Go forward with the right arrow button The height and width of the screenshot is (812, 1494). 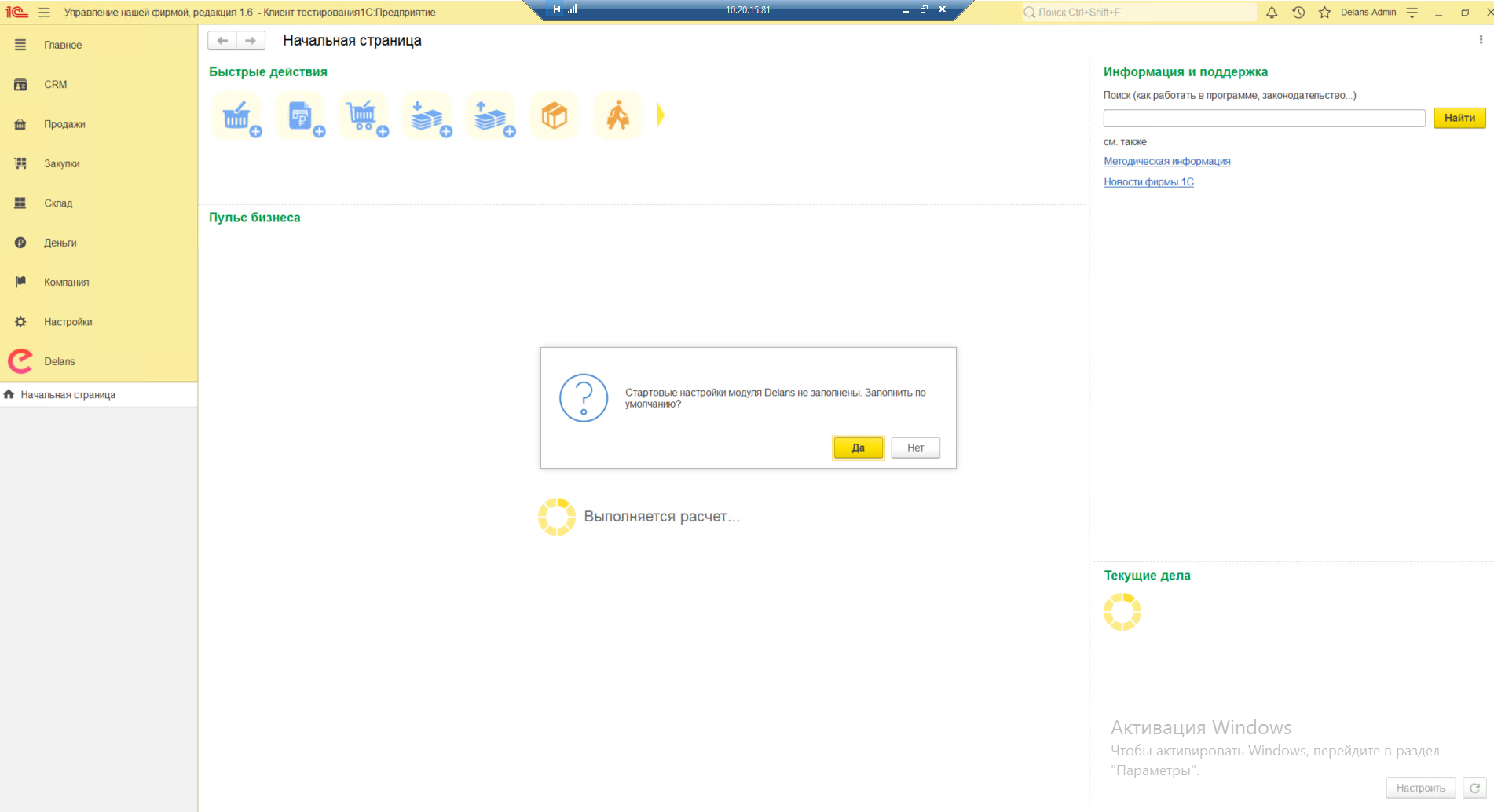pyautogui.click(x=251, y=41)
